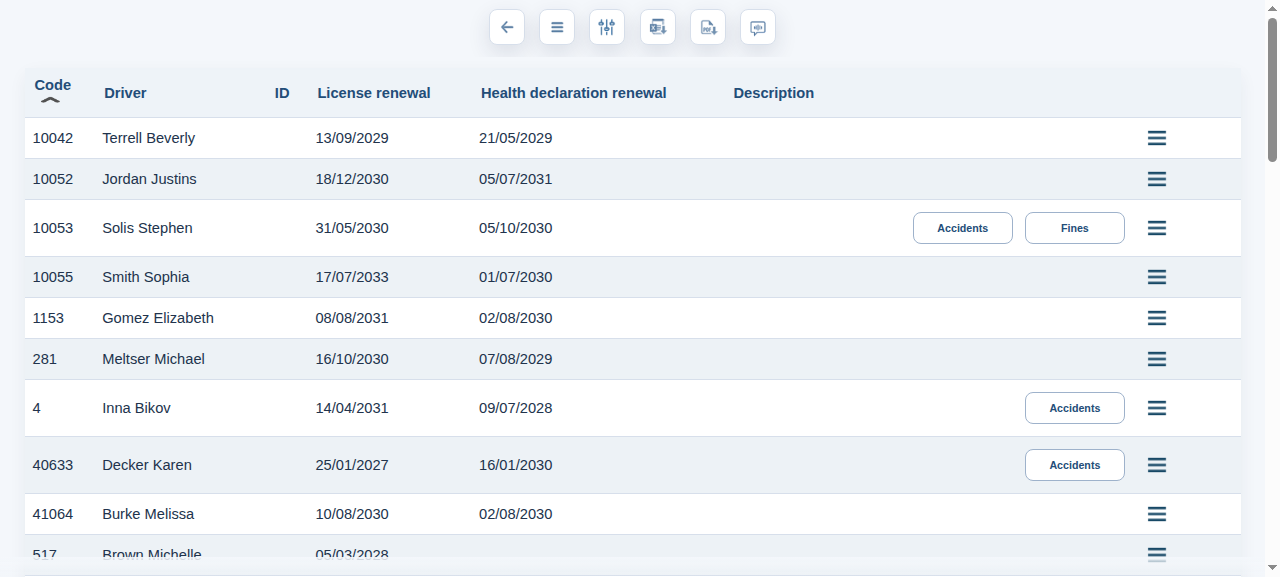This screenshot has width=1280, height=577.
Task: Sort by Code column header
Action: [x=53, y=85]
